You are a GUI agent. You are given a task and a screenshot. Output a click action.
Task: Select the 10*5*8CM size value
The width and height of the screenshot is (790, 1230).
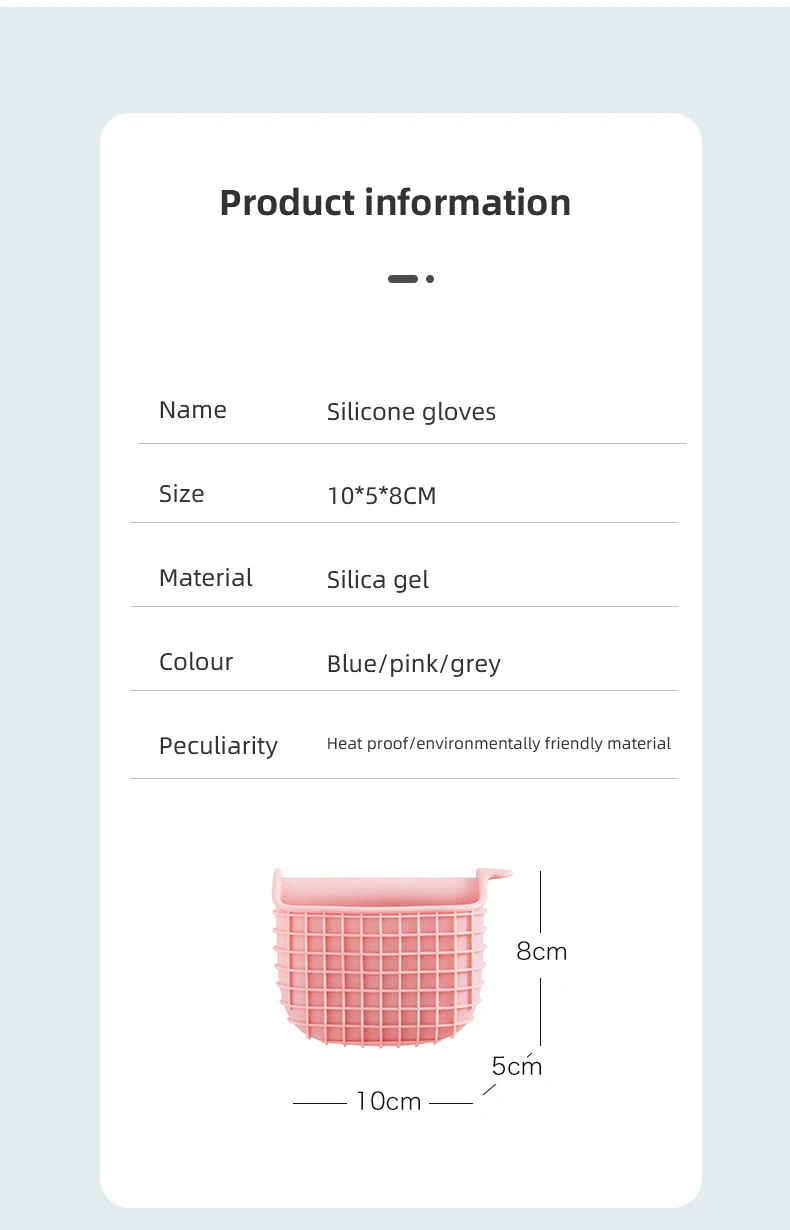tap(381, 496)
